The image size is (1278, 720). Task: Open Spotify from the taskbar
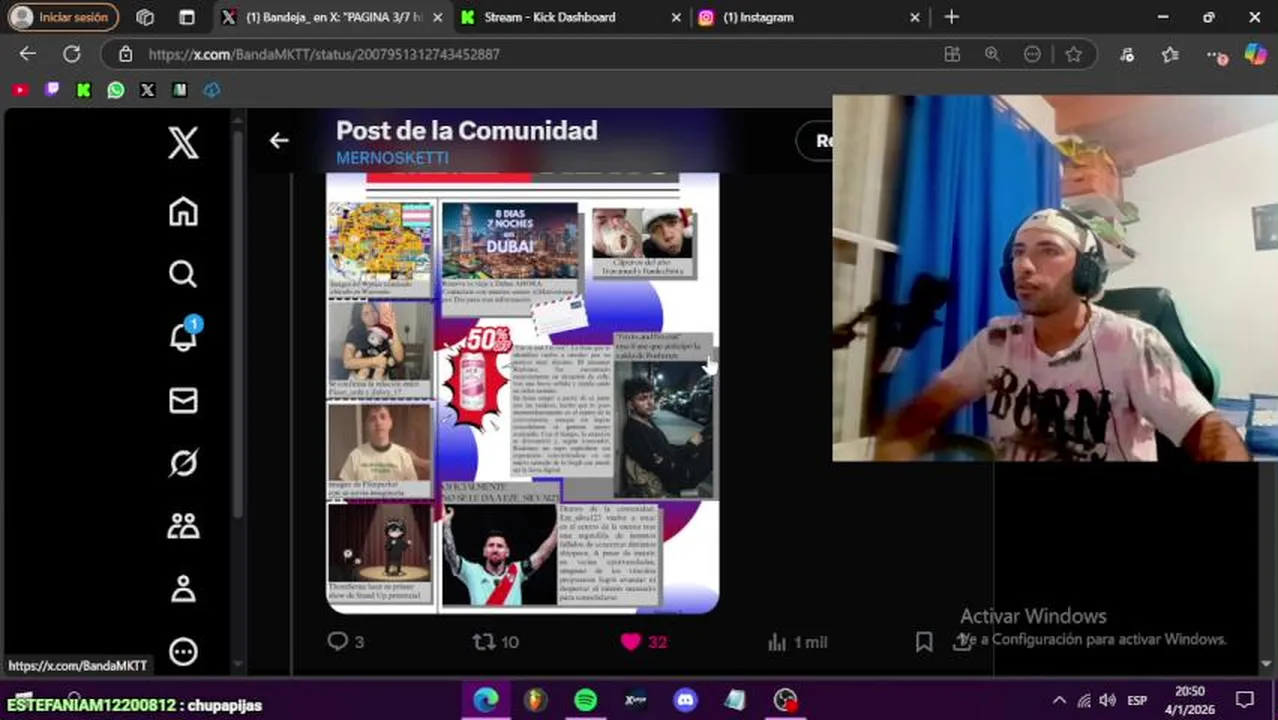(x=586, y=700)
